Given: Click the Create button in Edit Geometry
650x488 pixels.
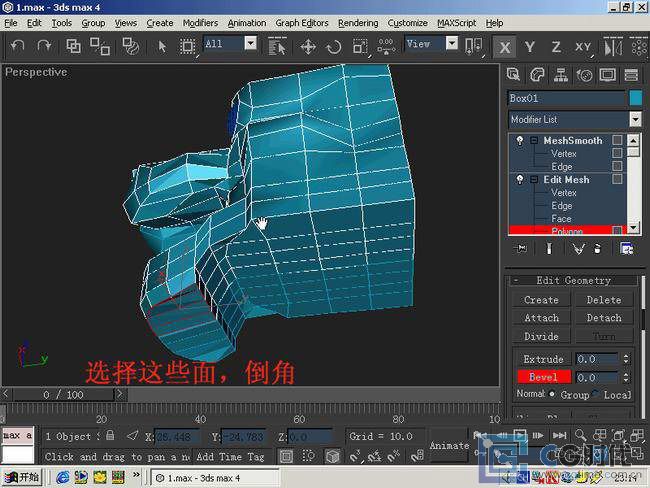Looking at the screenshot, I should click(x=541, y=300).
